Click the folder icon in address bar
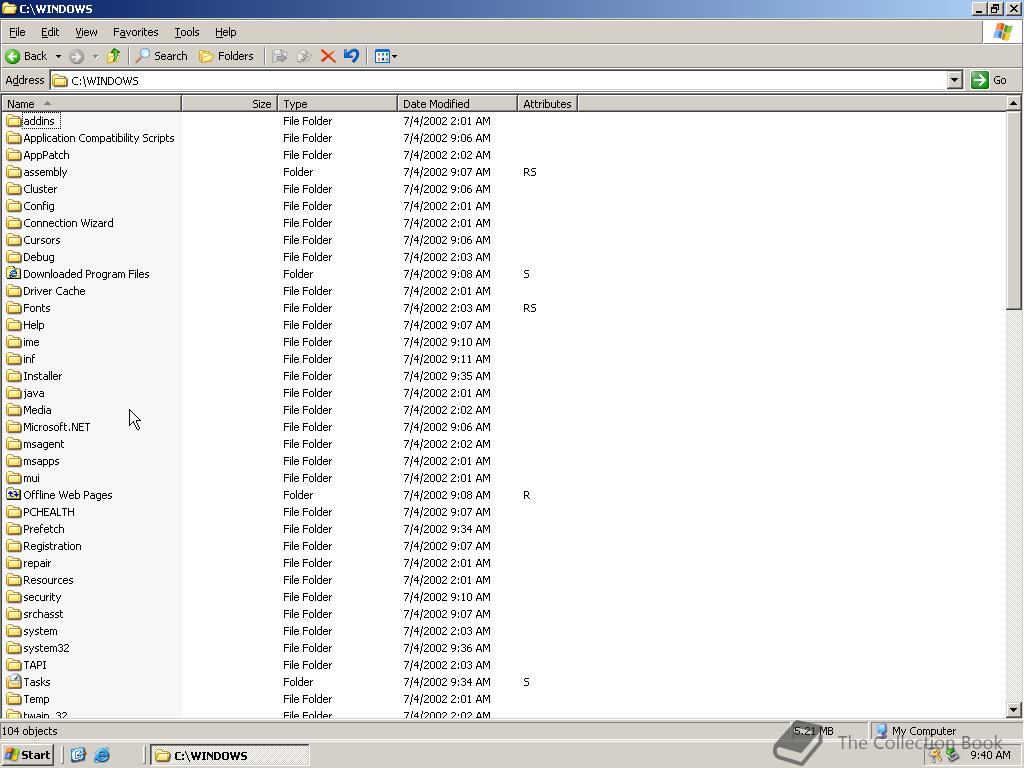This screenshot has width=1024, height=768. click(x=60, y=80)
